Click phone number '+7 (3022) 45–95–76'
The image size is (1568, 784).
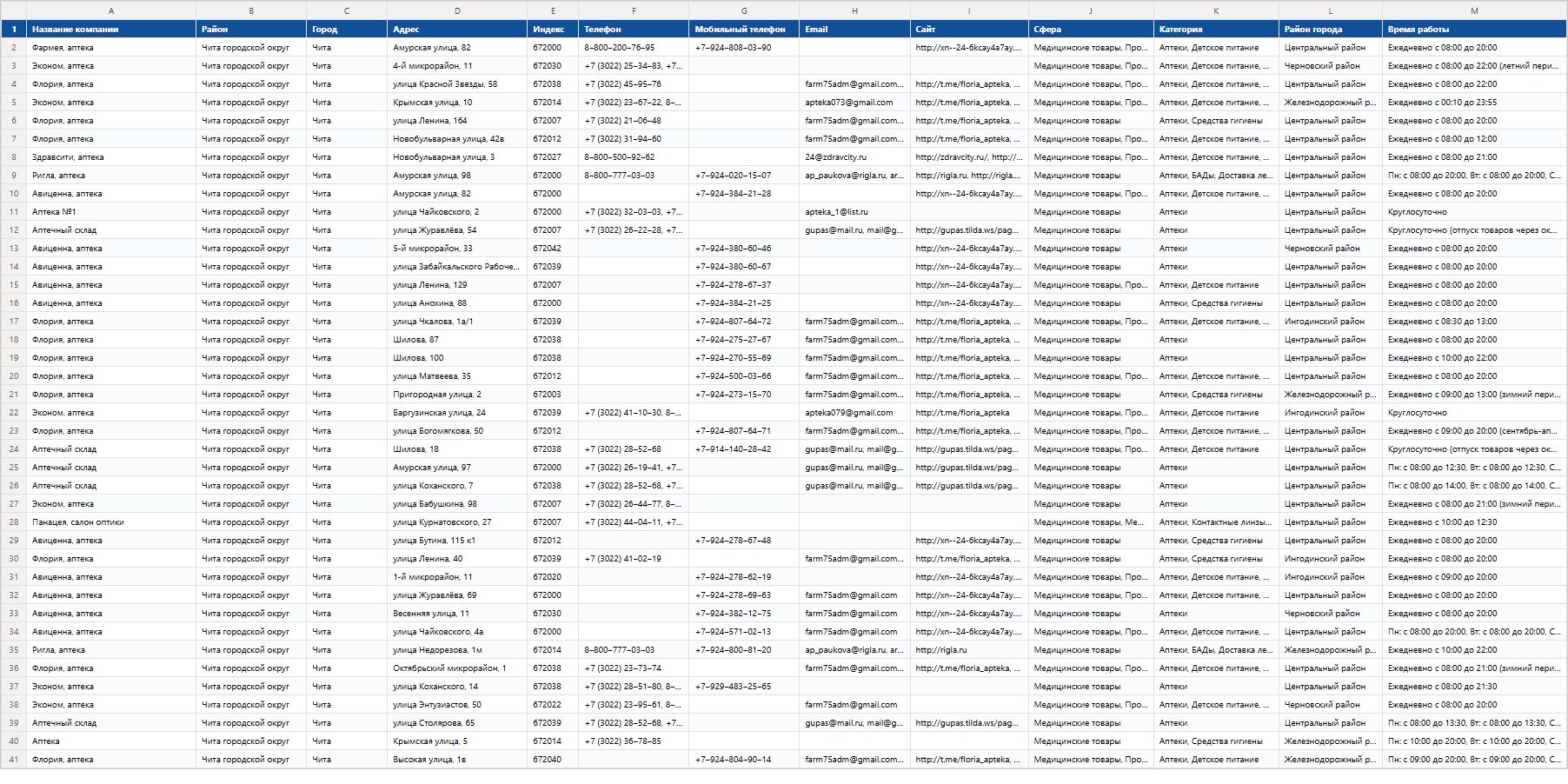(634, 84)
